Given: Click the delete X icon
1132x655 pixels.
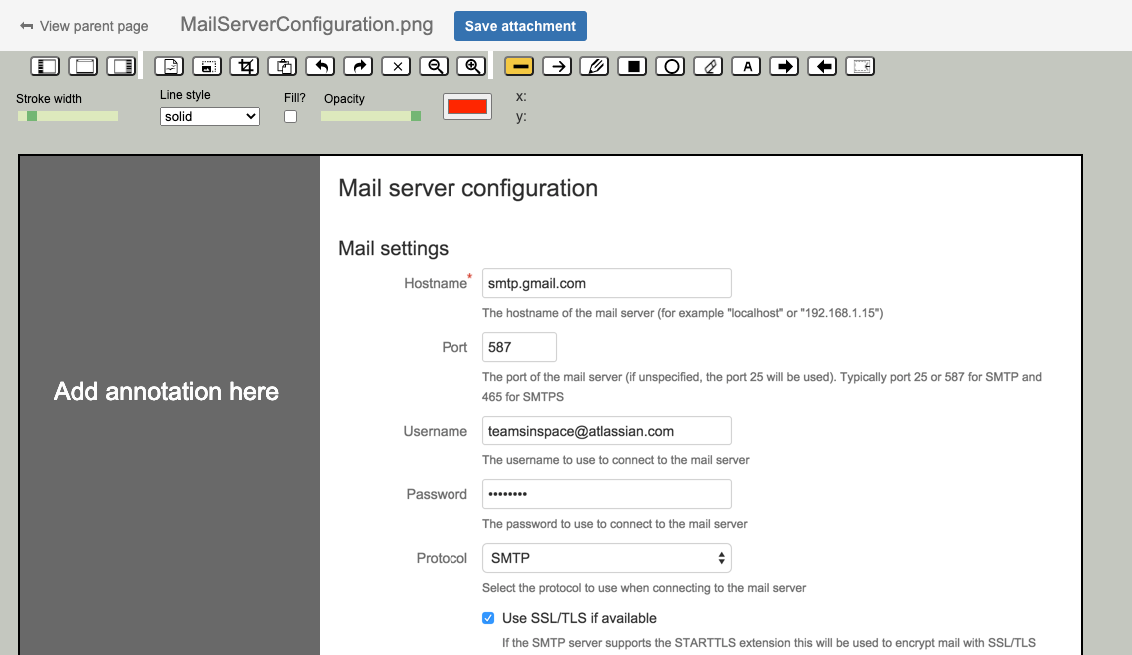Looking at the screenshot, I should 396,66.
